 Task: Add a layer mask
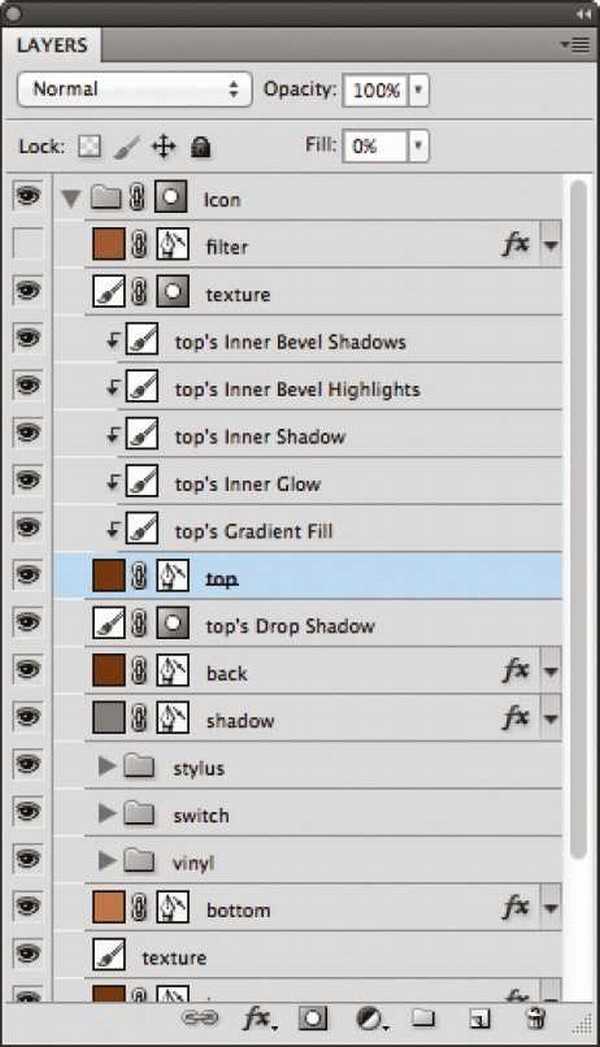[313, 1018]
